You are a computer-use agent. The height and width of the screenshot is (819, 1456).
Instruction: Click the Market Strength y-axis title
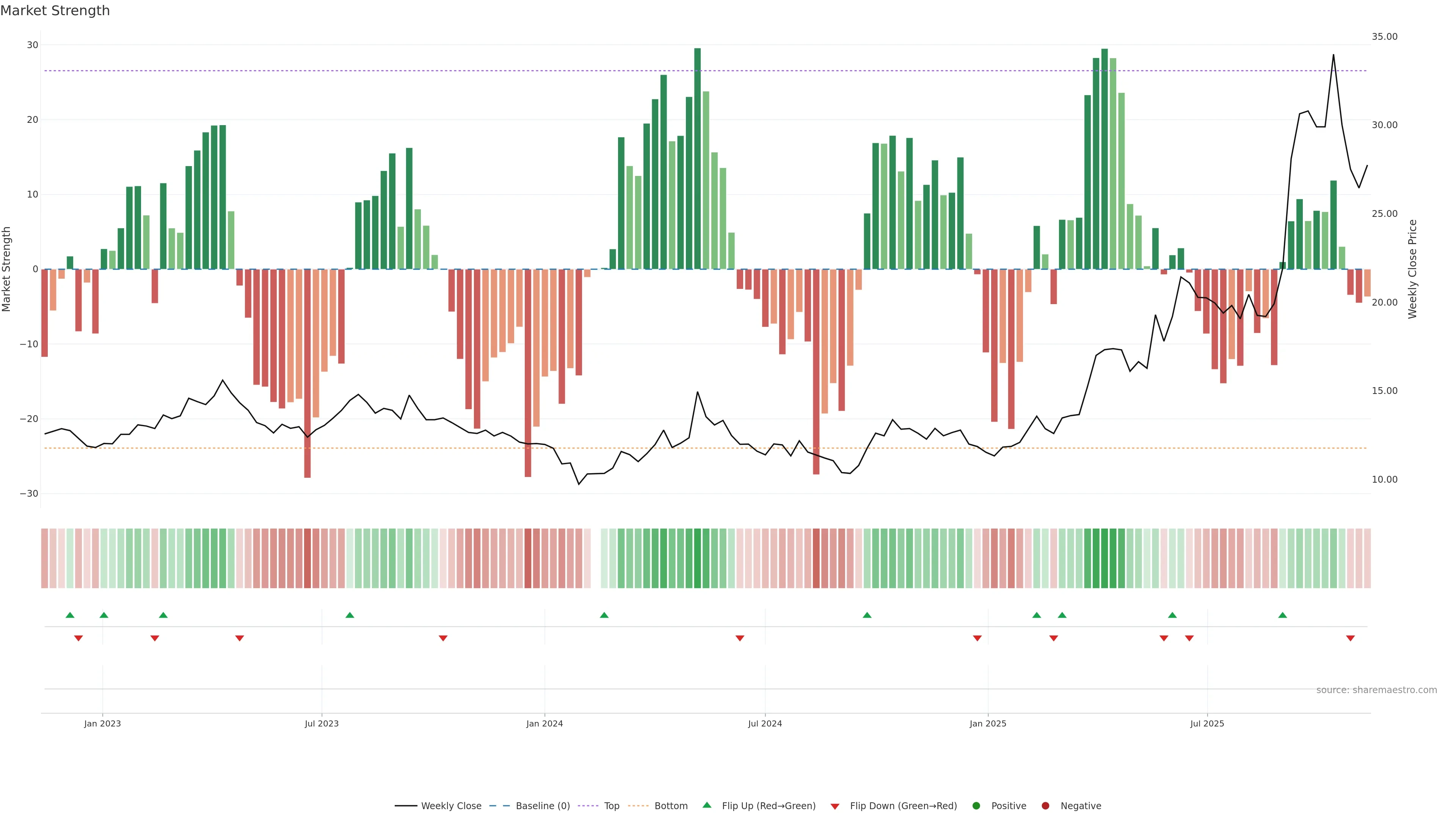(x=7, y=269)
